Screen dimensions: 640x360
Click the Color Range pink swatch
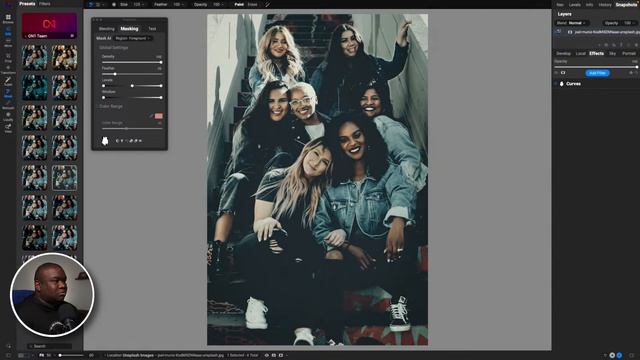point(159,116)
